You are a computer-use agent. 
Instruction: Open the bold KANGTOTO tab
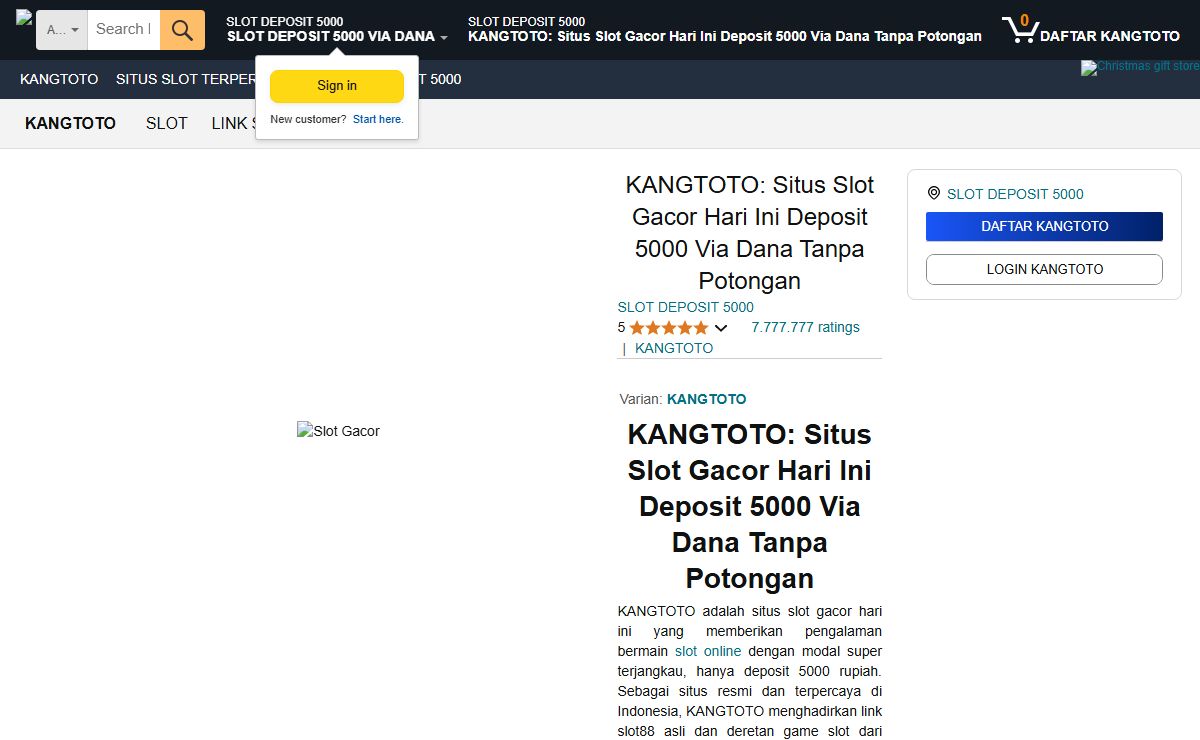[70, 123]
